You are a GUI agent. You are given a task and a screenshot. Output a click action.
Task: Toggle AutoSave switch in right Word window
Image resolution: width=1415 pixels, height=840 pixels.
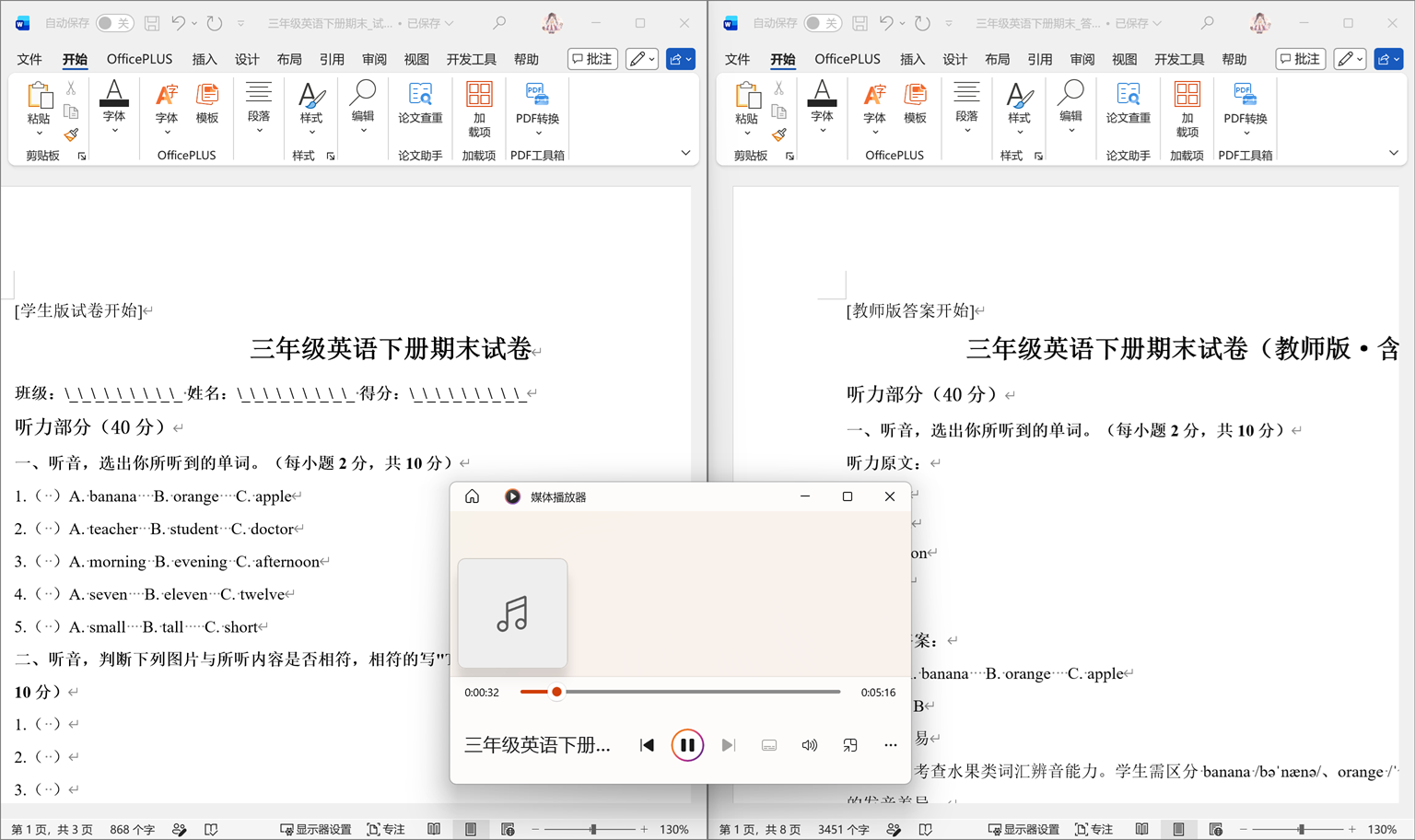pos(822,23)
